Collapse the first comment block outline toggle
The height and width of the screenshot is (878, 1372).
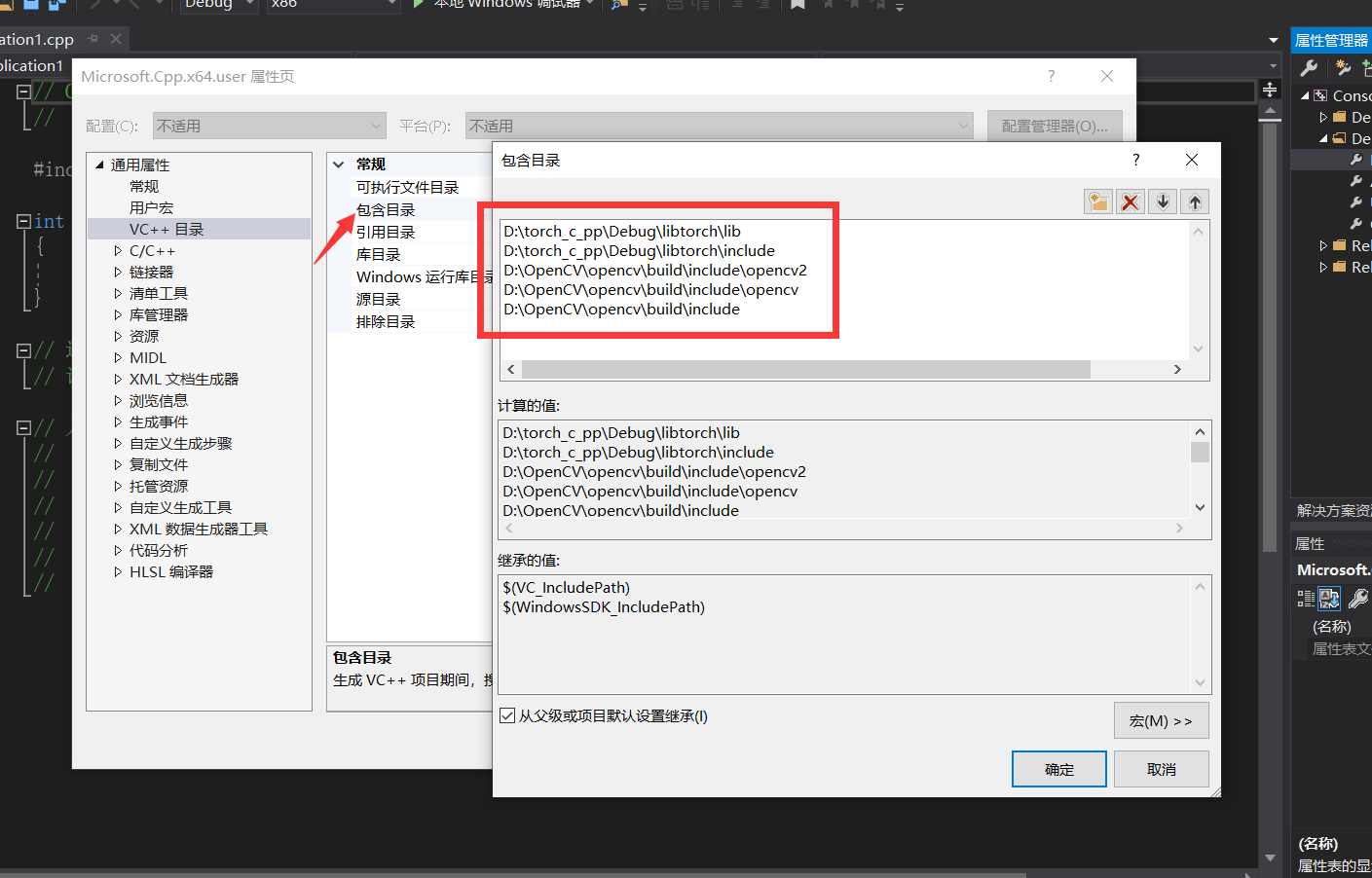[x=23, y=91]
